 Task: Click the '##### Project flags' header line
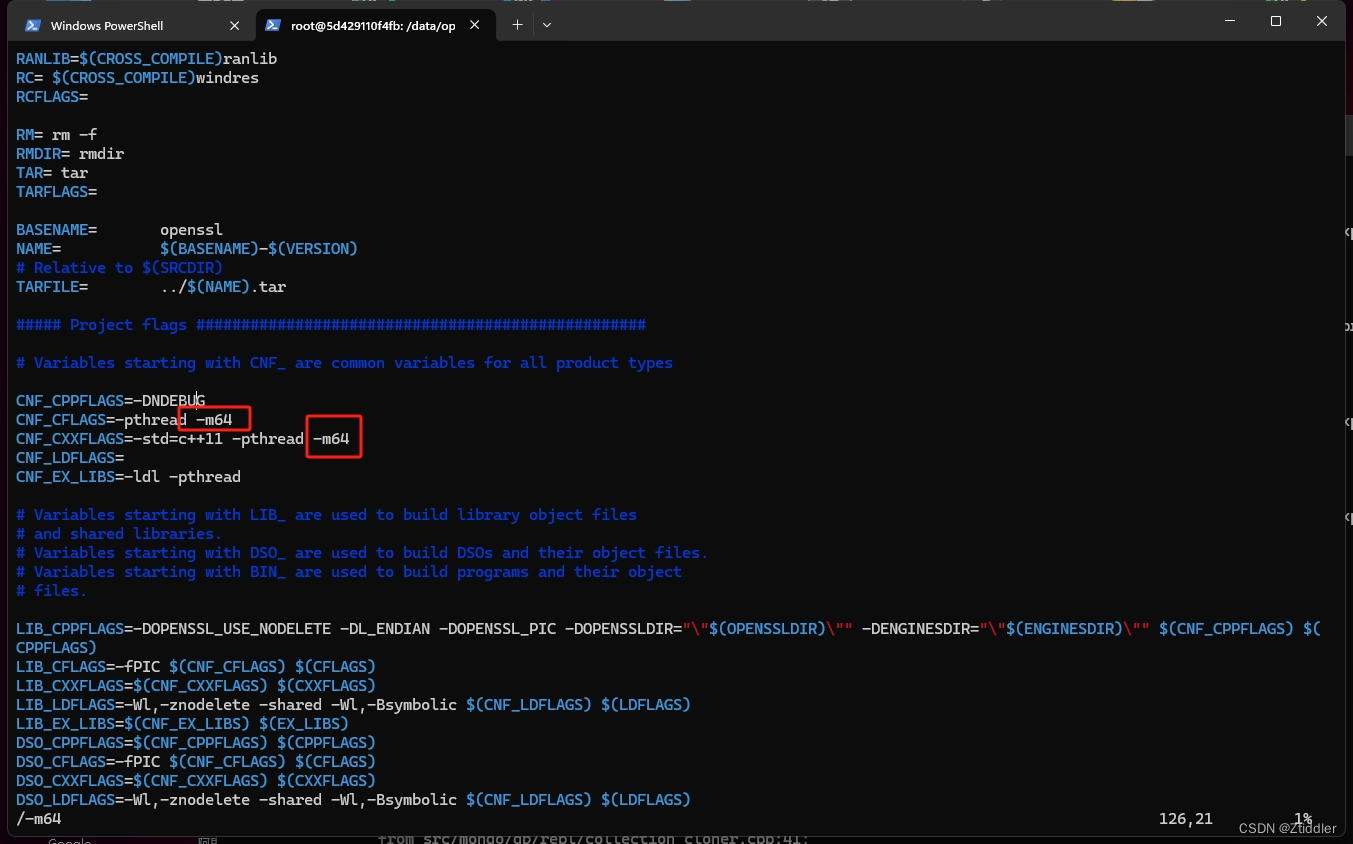tap(331, 325)
